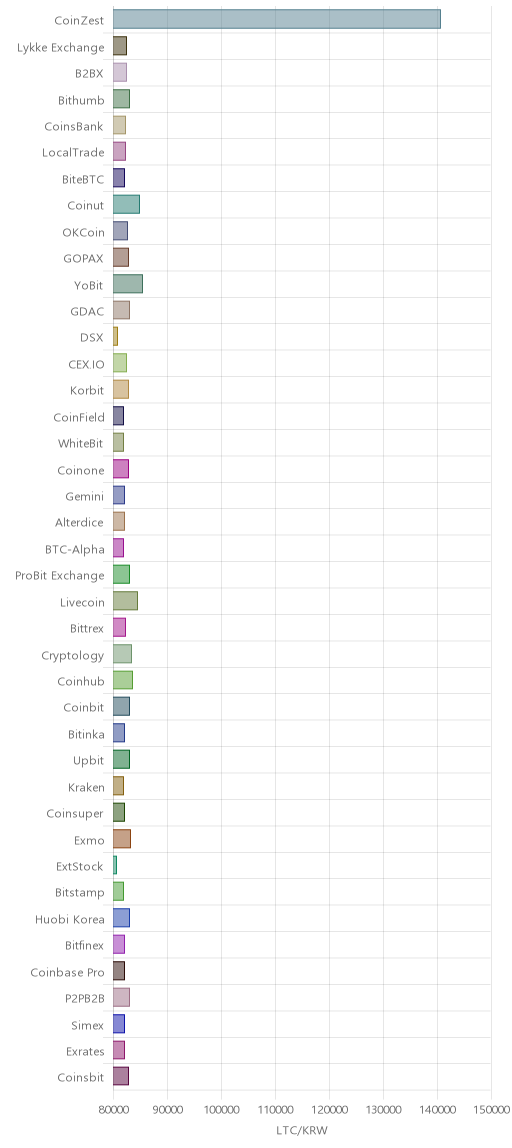This screenshot has height=1148, width=512.
Task: Click the Coinut teal bar
Action: (127, 204)
